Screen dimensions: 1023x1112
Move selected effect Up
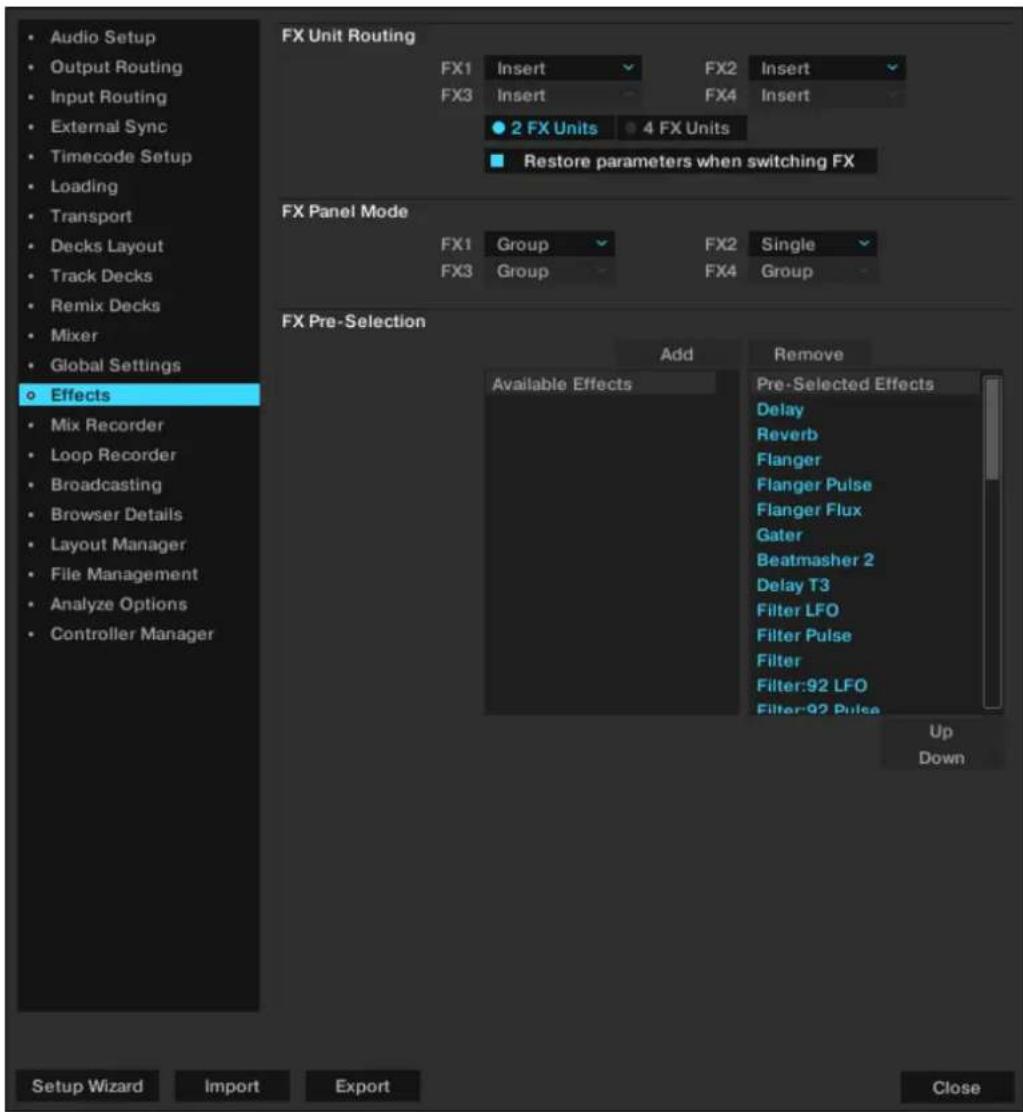[941, 731]
